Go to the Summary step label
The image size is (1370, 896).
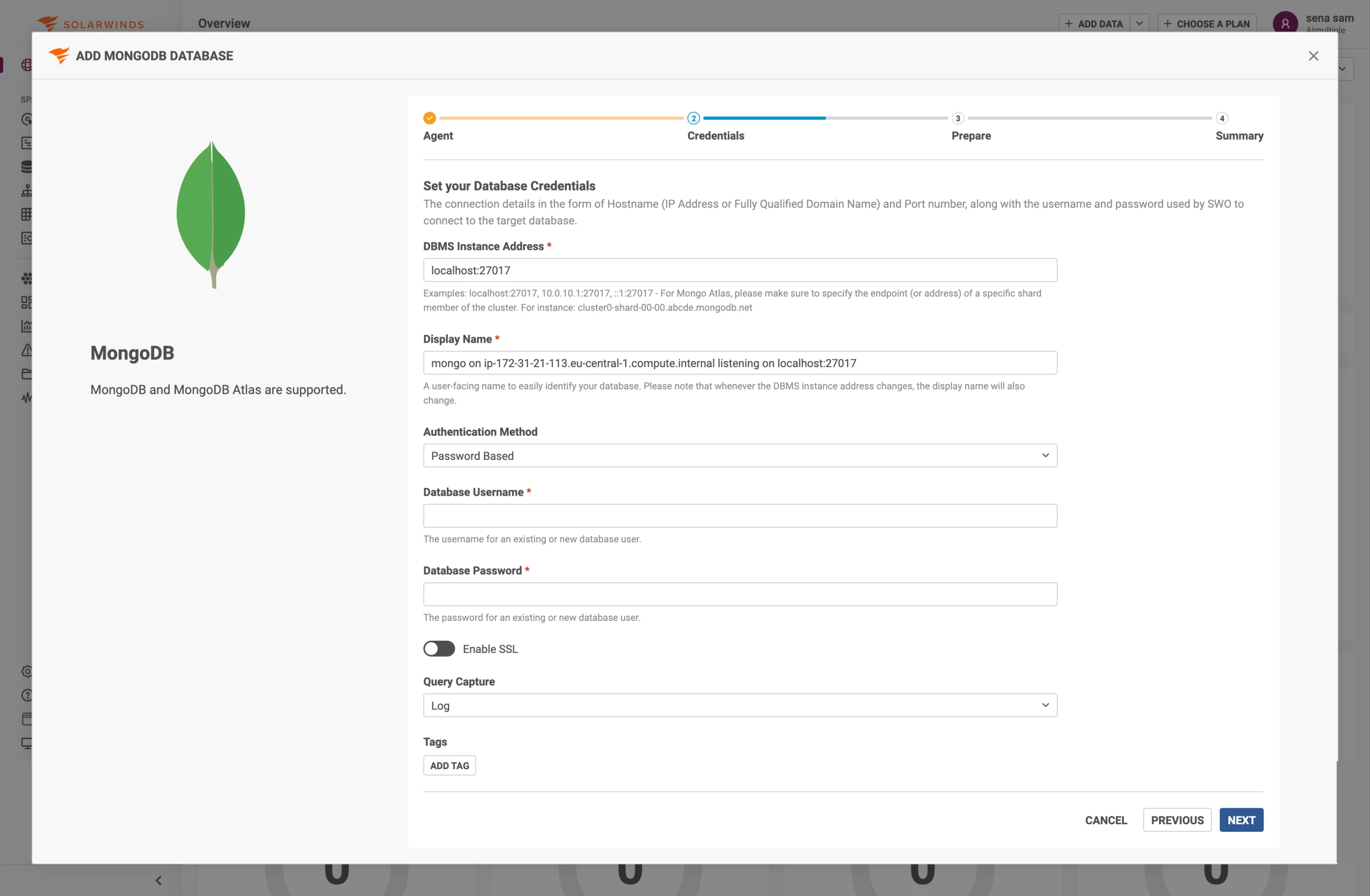click(1239, 136)
